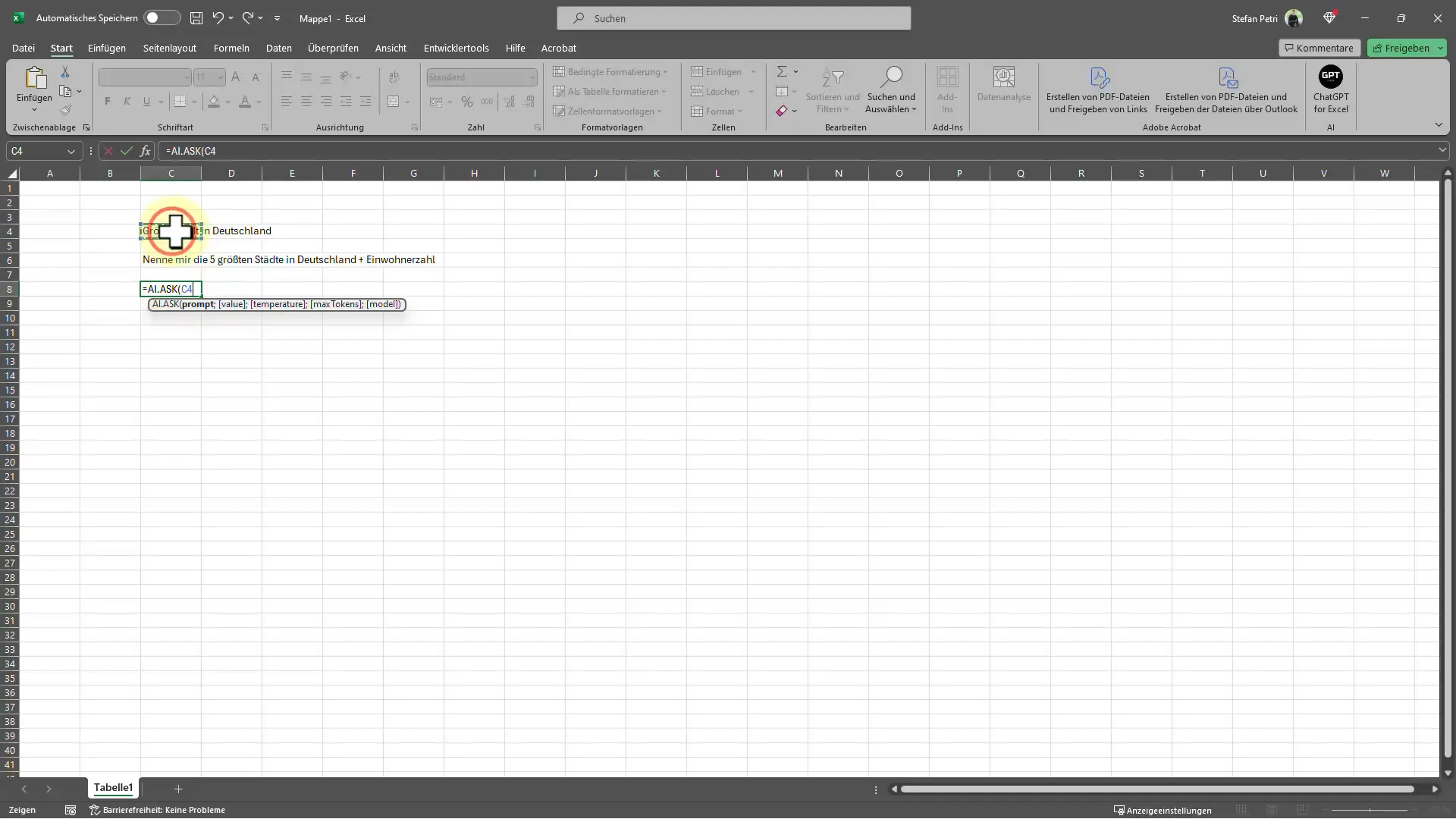
Task: Click the AI.ASK formula input field
Action: coord(170,289)
